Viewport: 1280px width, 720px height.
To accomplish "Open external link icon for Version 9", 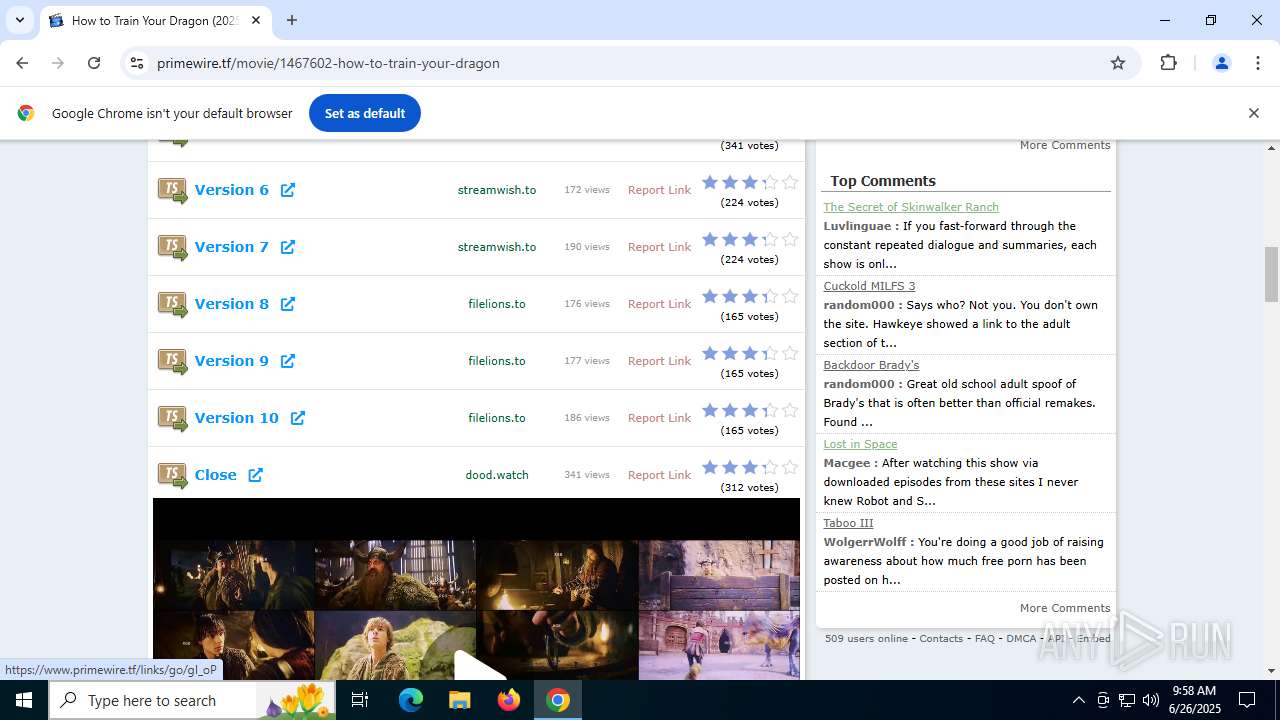I will pos(288,361).
